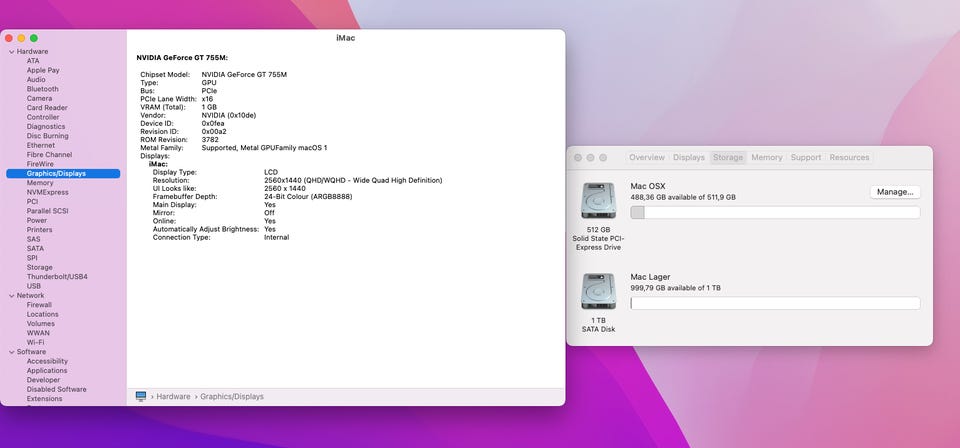Select SAS in the sidebar
The height and width of the screenshot is (448, 960).
pos(34,239)
